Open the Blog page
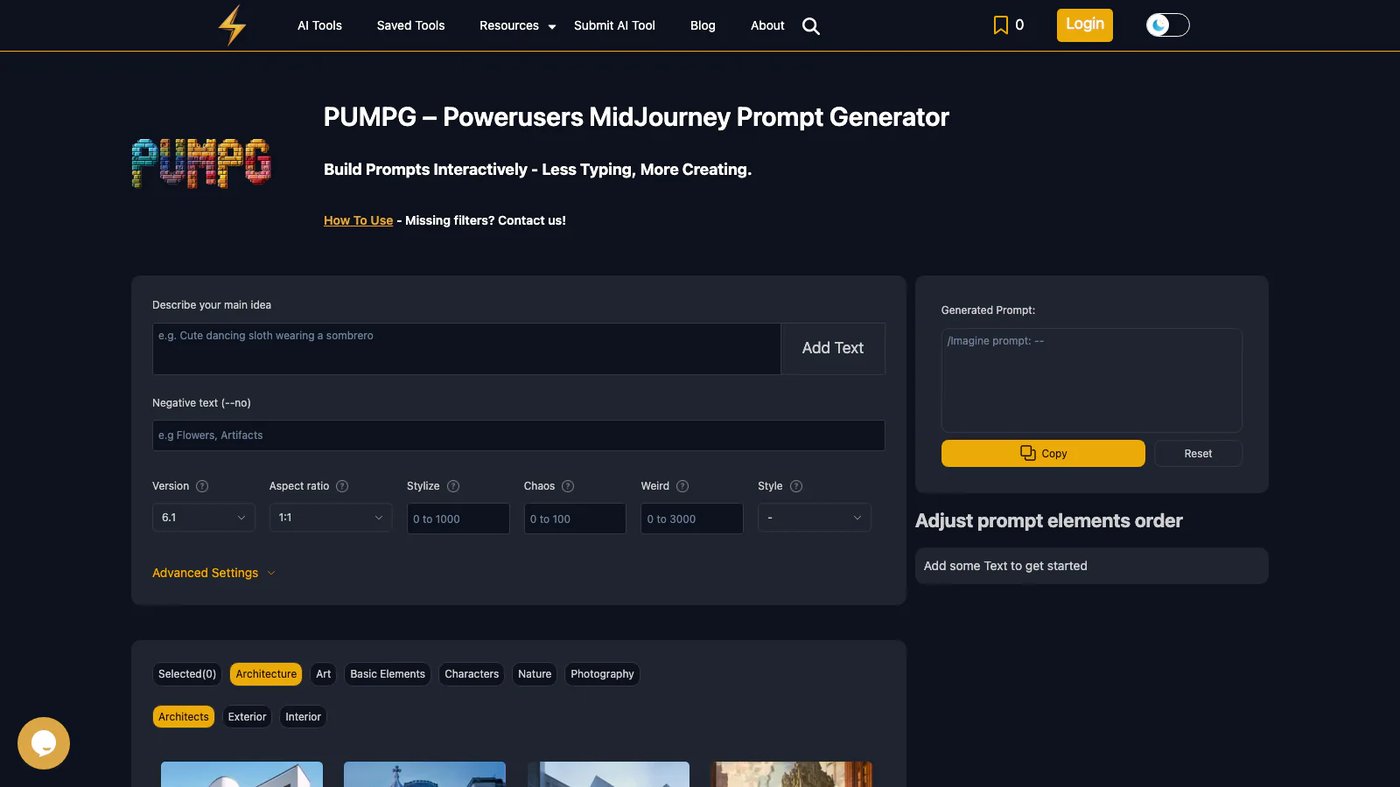The image size is (1400, 787). click(x=703, y=26)
